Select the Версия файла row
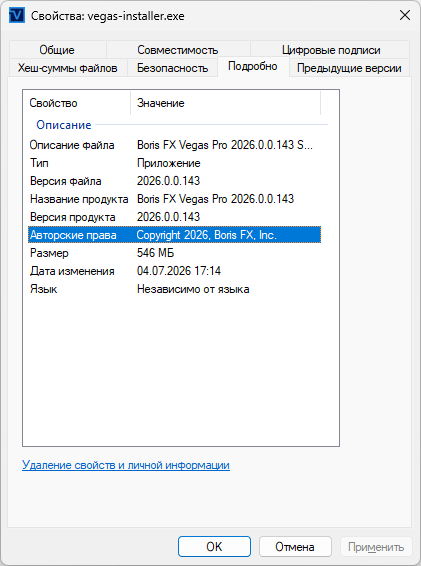Image resolution: width=421 pixels, height=566 pixels. coord(174,181)
